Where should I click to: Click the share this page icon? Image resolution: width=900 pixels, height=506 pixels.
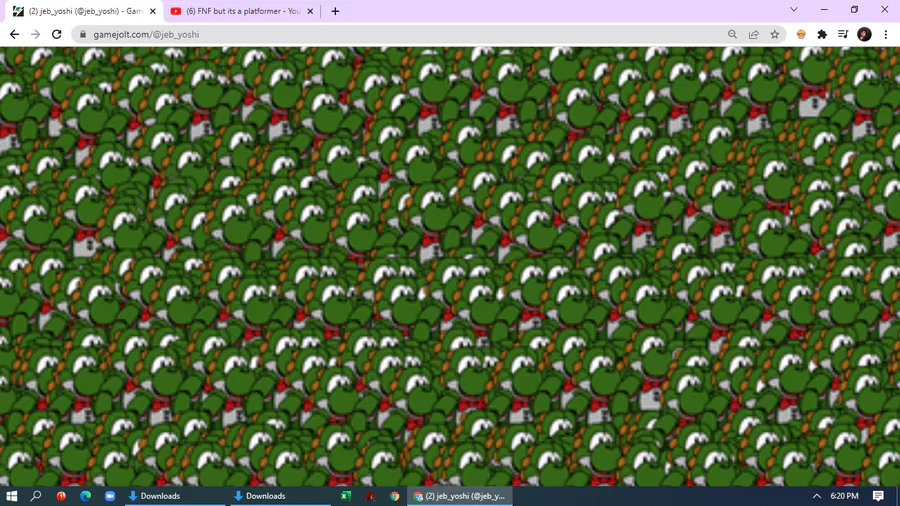point(754,34)
